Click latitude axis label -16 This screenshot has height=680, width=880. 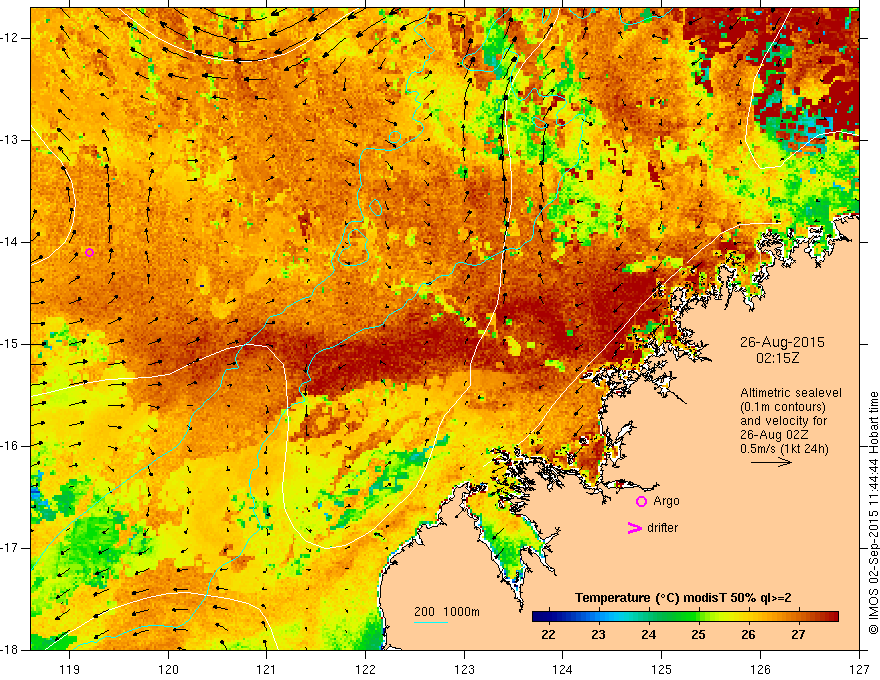pyautogui.click(x=11, y=446)
